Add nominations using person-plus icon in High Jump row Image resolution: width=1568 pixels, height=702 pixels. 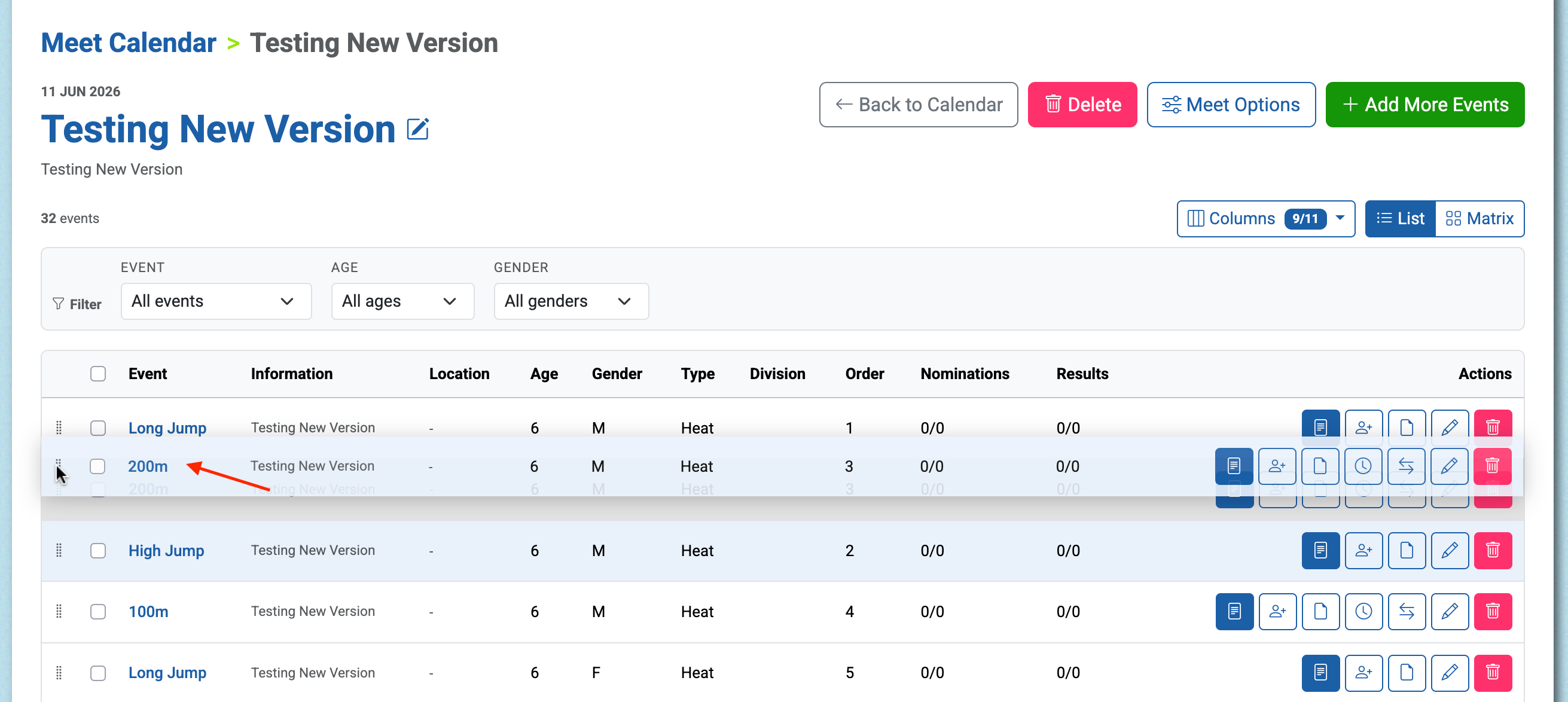click(1363, 550)
